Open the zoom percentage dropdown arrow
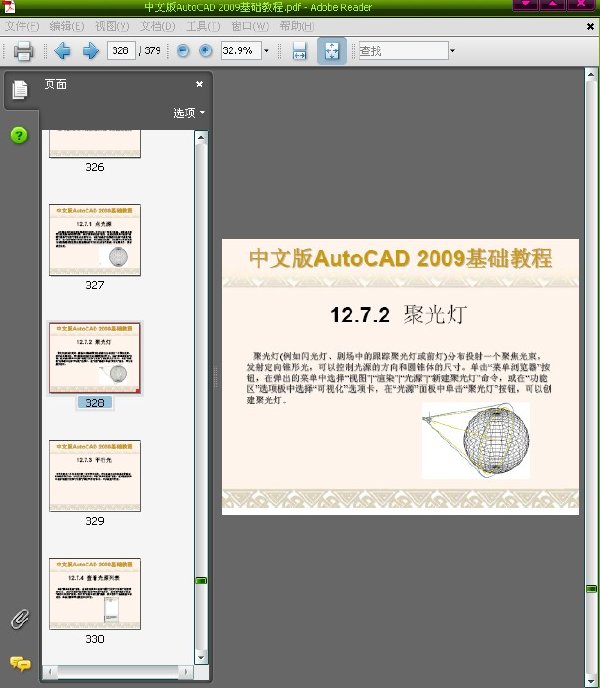Image resolution: width=600 pixels, height=688 pixels. click(266, 51)
